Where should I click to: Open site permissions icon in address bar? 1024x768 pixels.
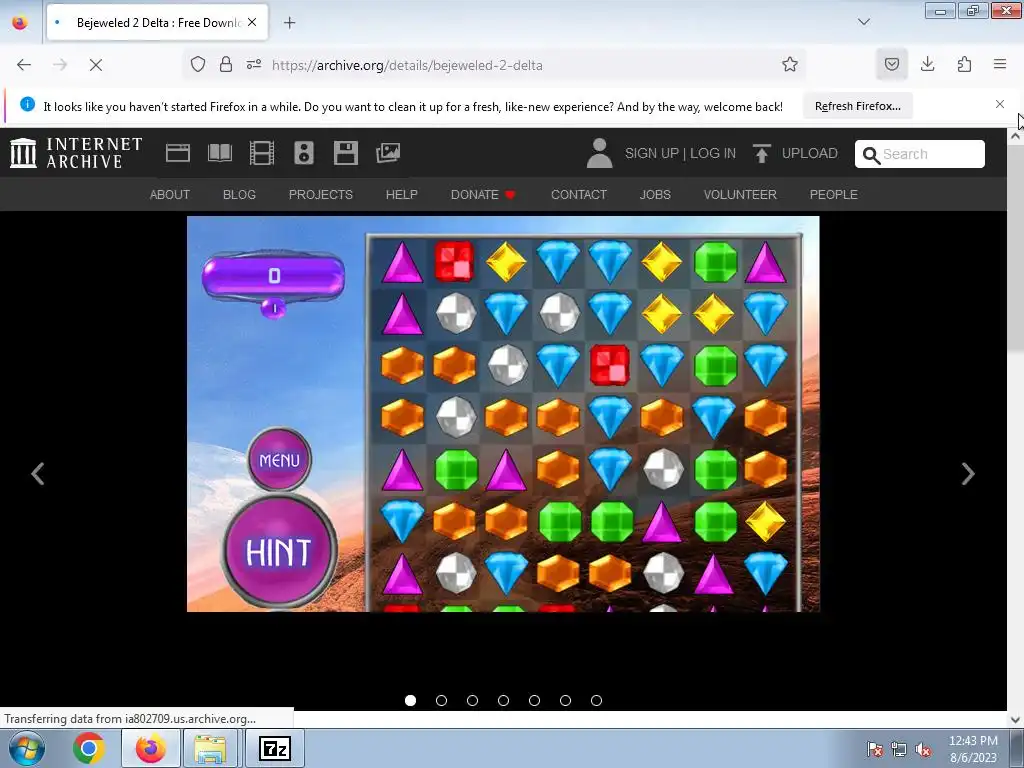point(253,65)
